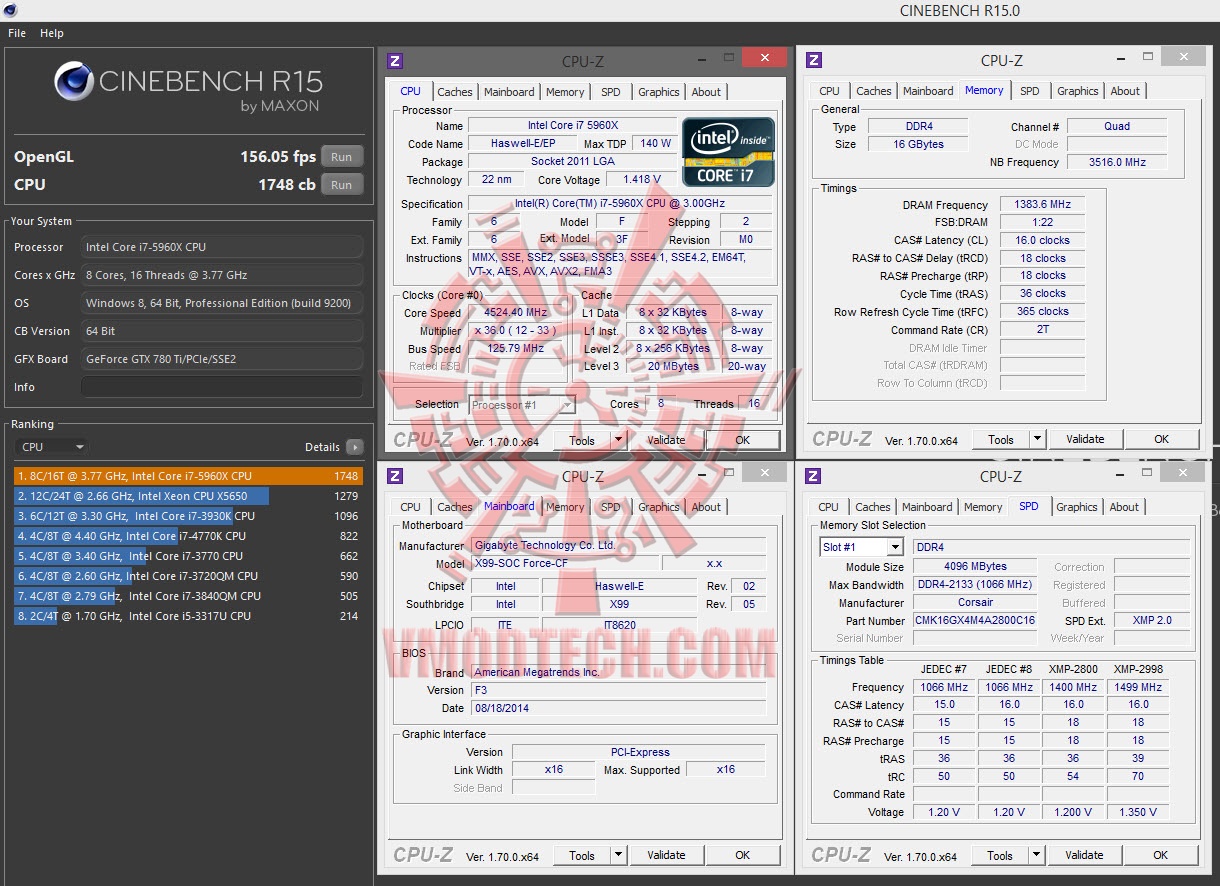
Task: Open Tools dropdown arrow in SPD window
Action: (x=1036, y=855)
